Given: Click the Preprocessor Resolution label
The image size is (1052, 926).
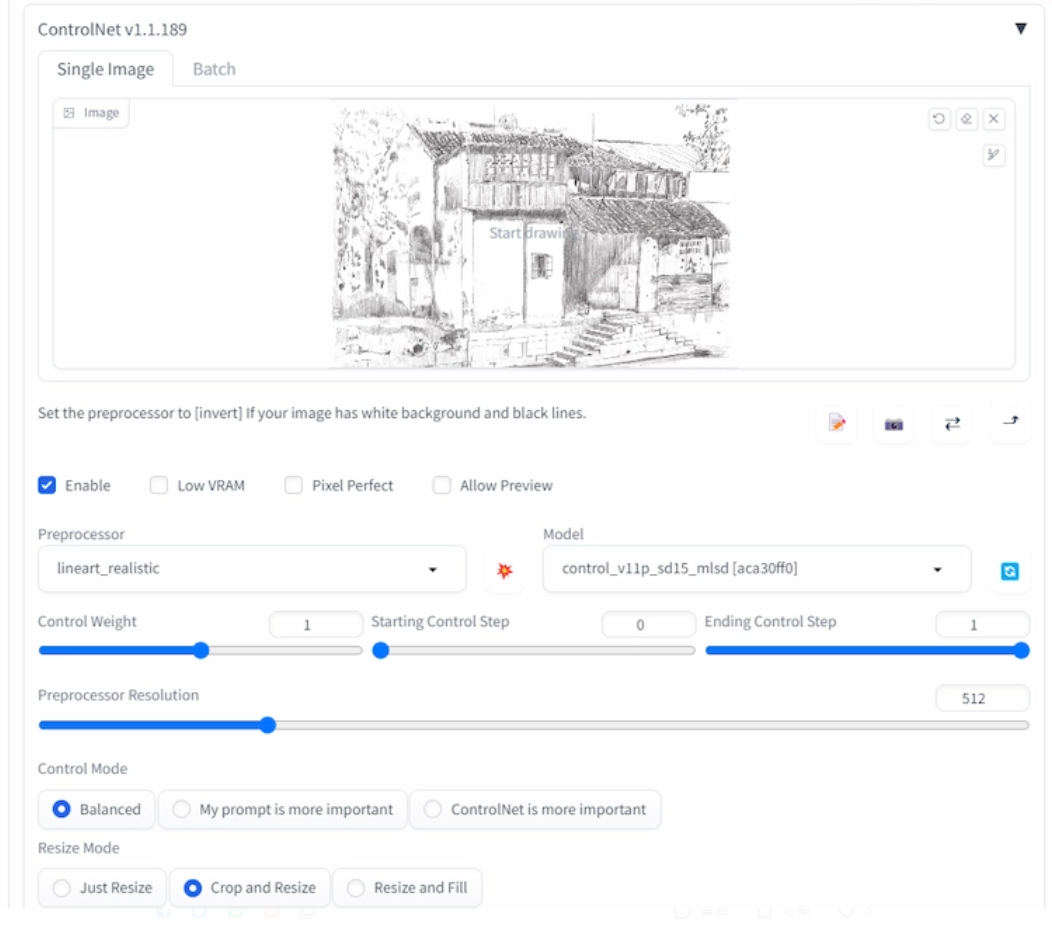Looking at the screenshot, I should (118, 695).
